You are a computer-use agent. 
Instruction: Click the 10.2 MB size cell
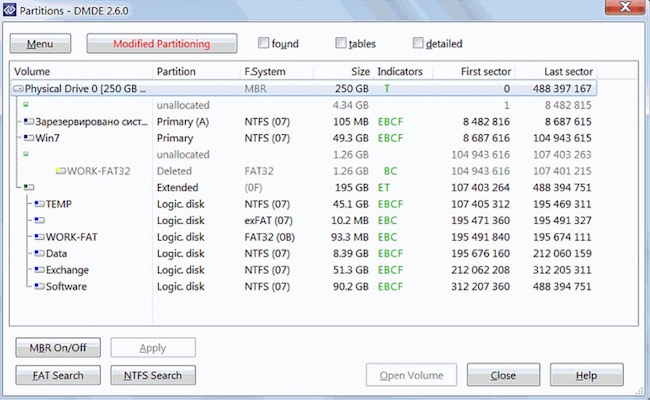click(350, 220)
